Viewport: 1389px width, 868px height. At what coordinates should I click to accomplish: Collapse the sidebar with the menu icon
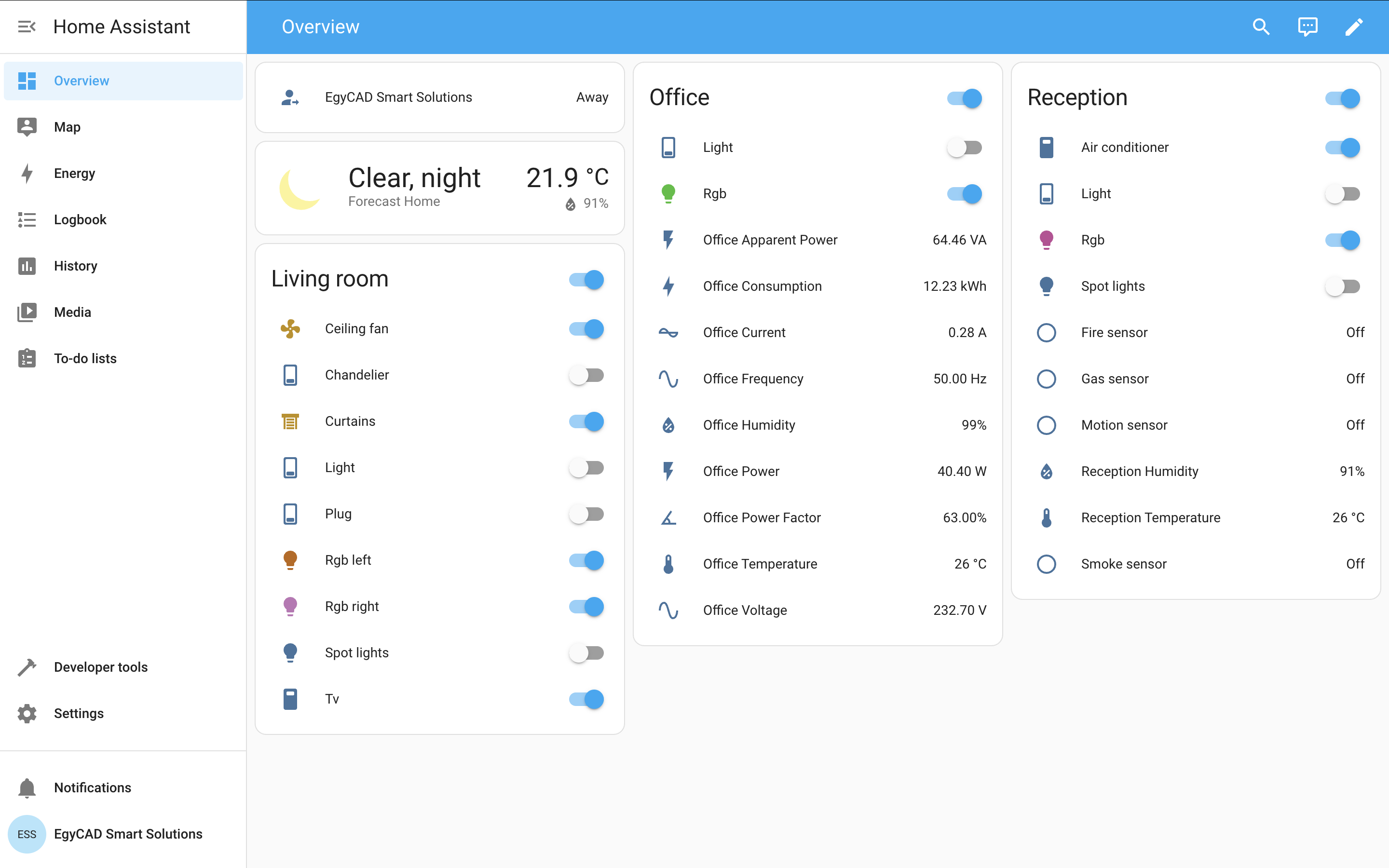[27, 27]
